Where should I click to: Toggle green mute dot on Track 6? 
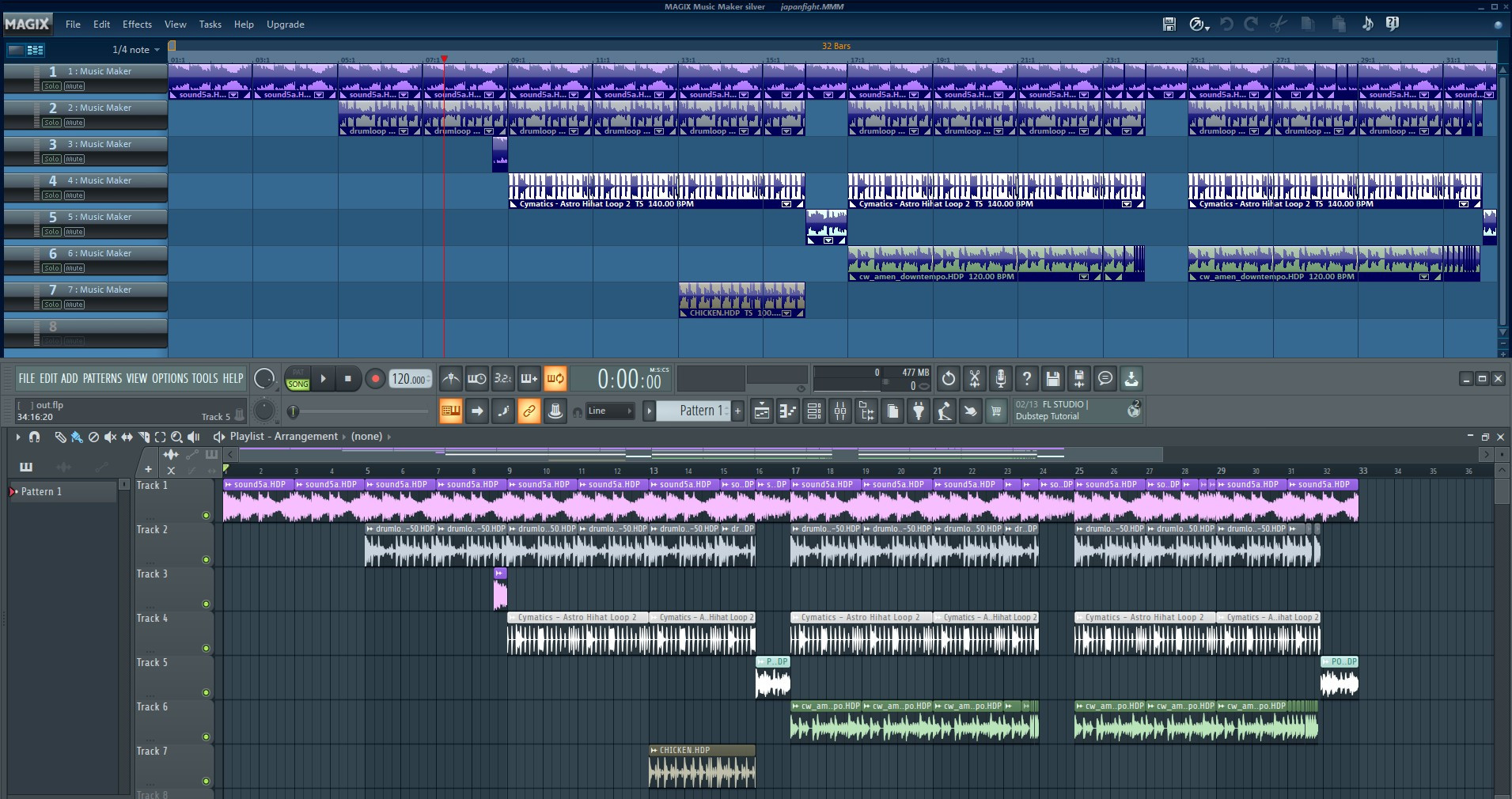point(207,737)
